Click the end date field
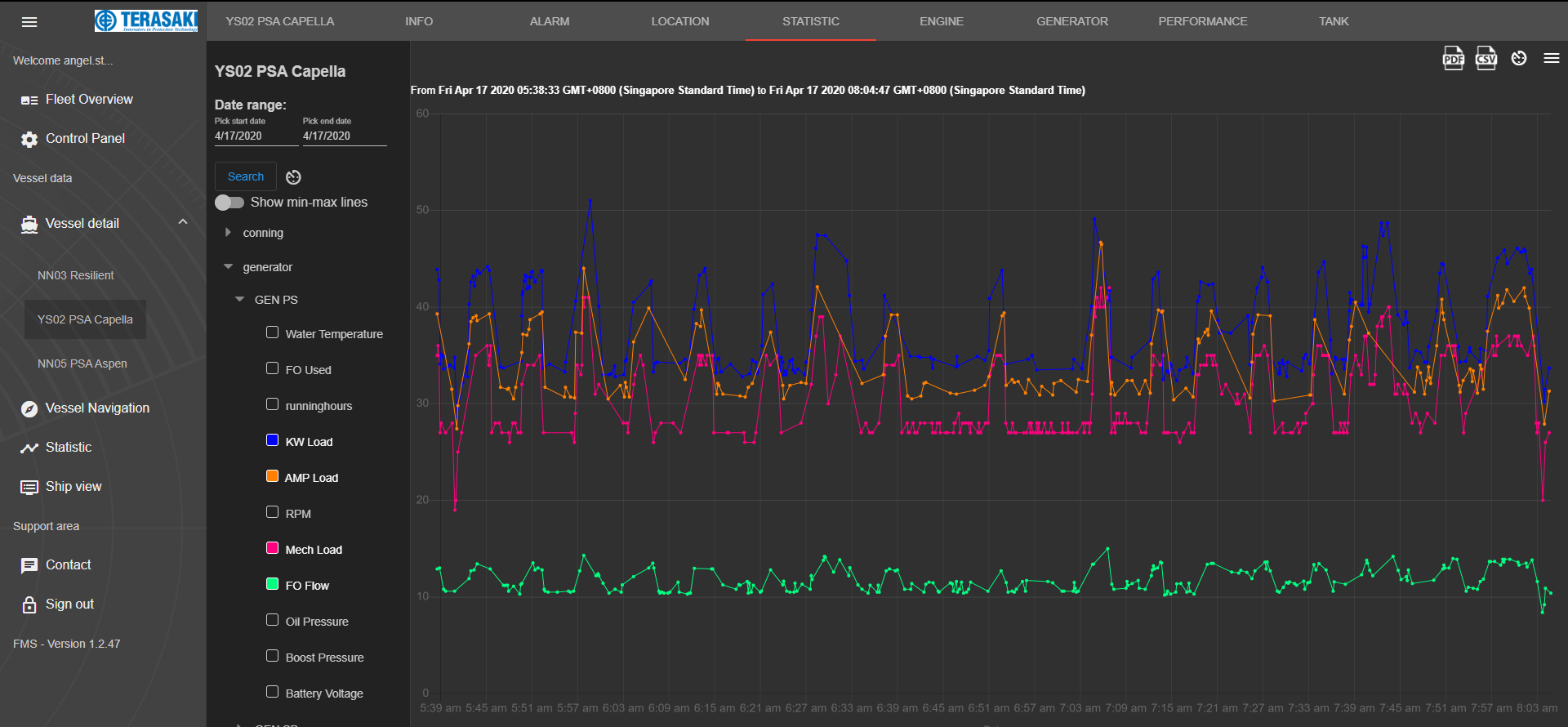Screen dimensions: 1568x727 coord(345,136)
